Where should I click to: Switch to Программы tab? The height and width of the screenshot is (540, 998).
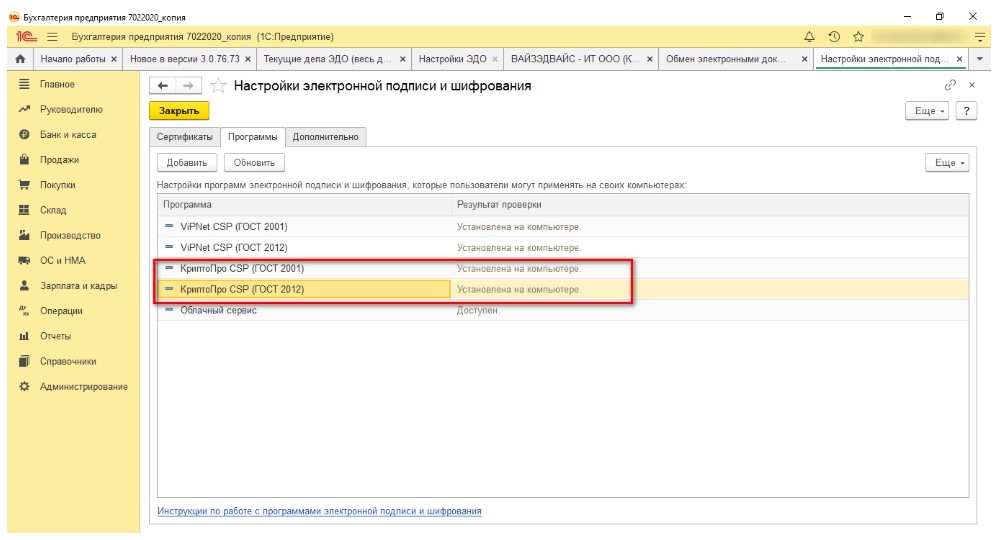pos(253,137)
